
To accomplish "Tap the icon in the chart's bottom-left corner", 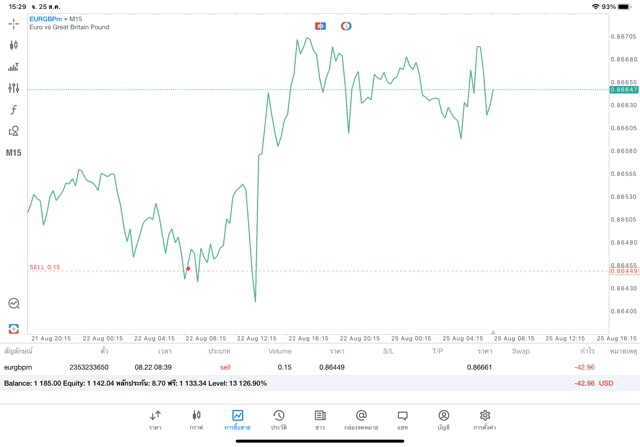I will point(14,328).
